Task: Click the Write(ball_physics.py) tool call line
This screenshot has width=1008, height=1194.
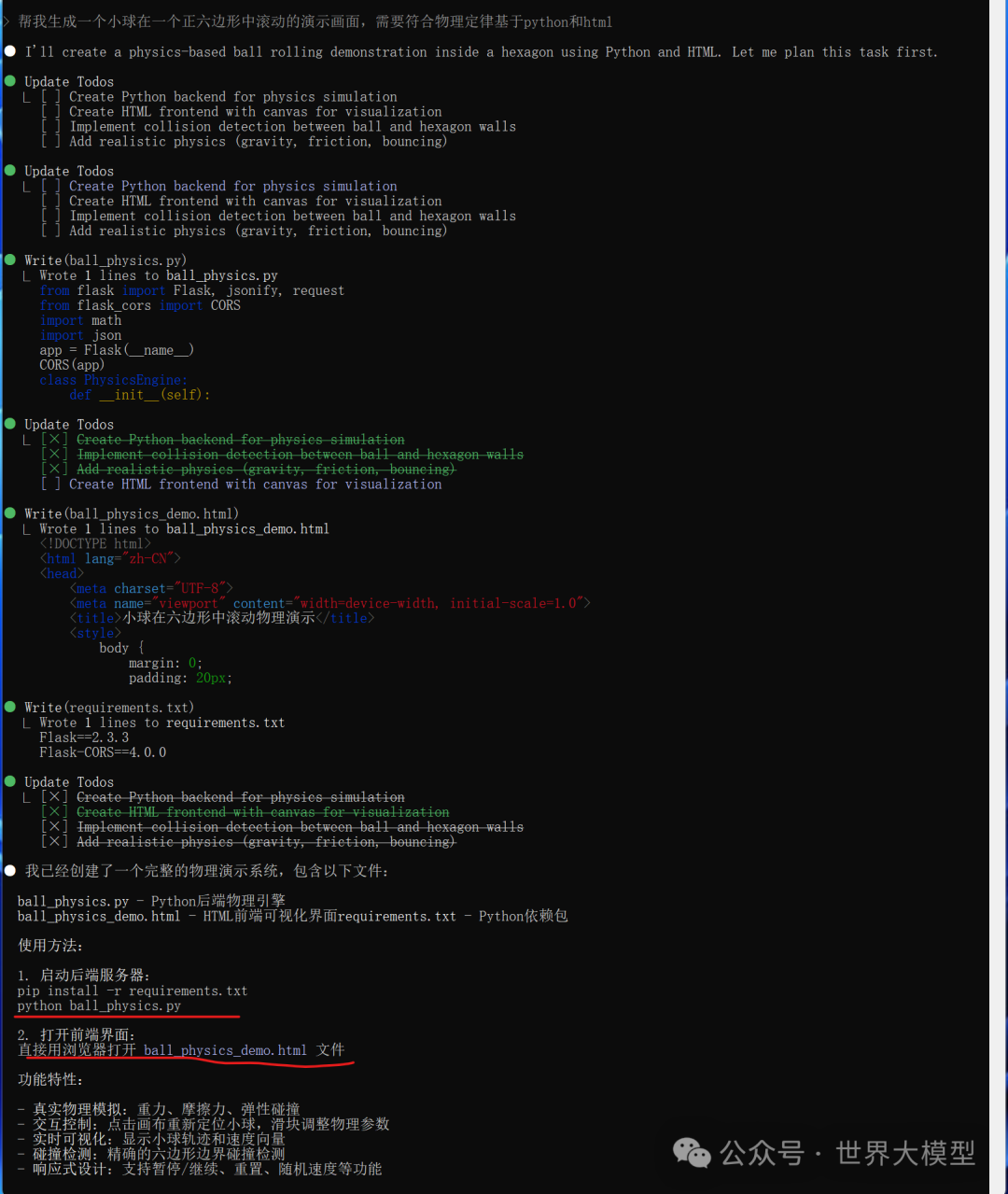Action: click(x=105, y=260)
